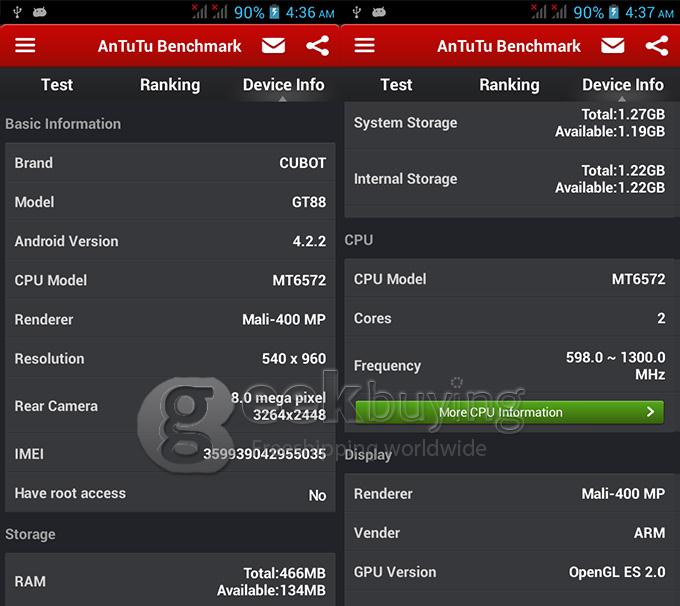The width and height of the screenshot is (680, 606).
Task: Tap first SIM signal icon, right status bar
Action: point(539,12)
